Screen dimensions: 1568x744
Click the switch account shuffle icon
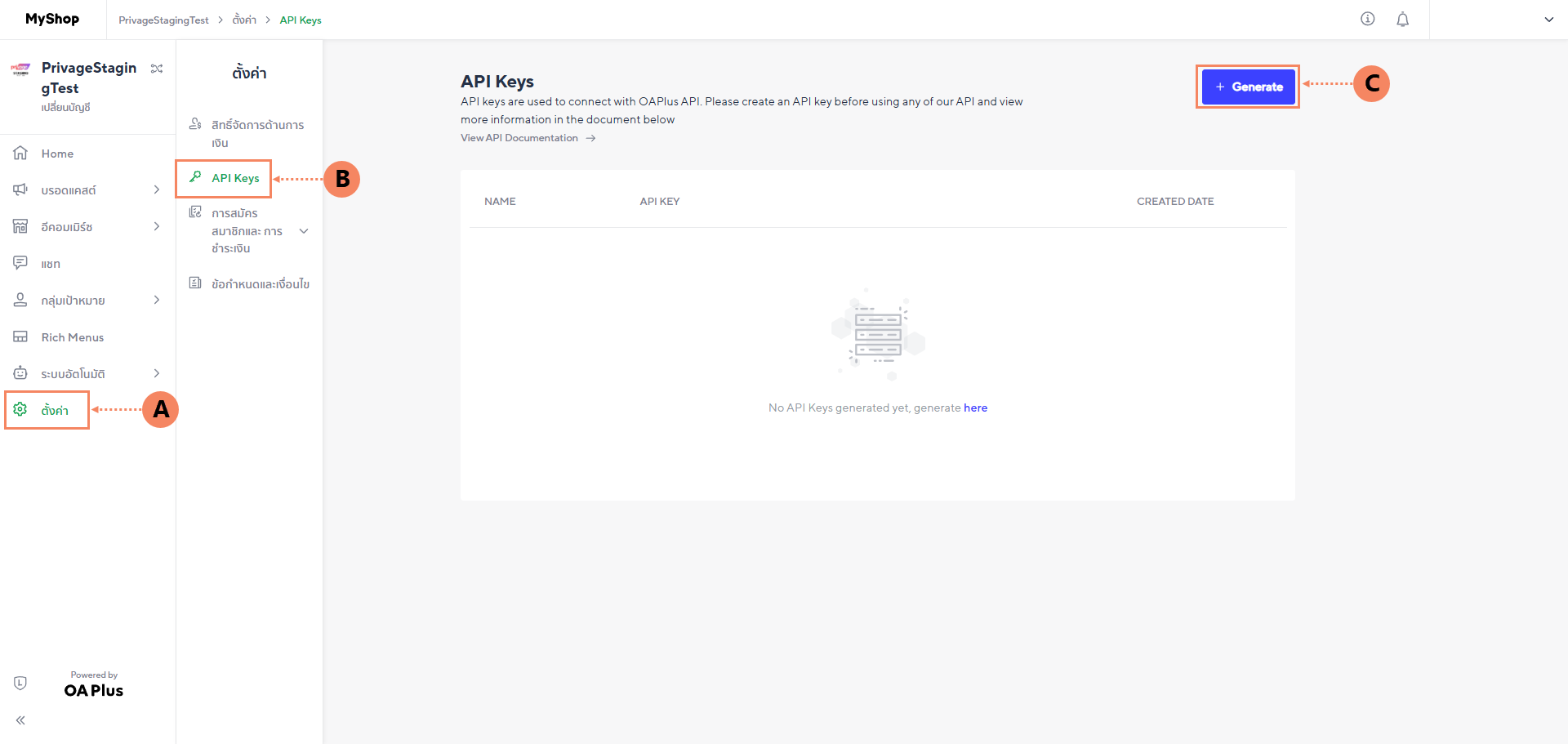pos(157,69)
